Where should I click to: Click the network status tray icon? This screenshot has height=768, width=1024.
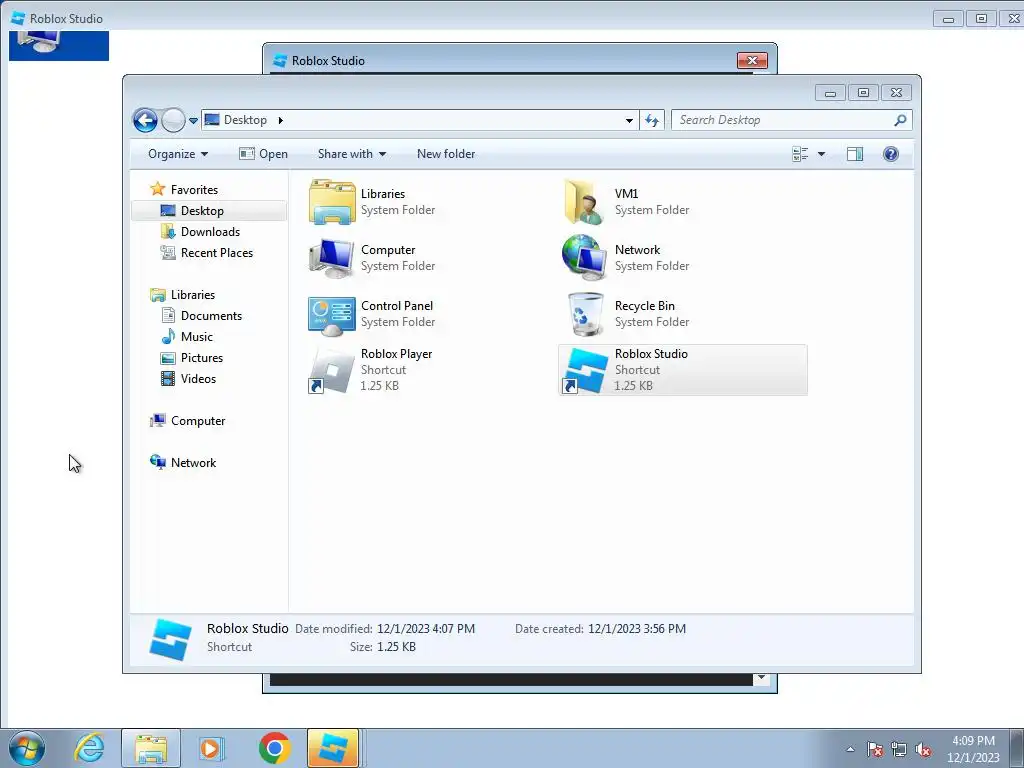pyautogui.click(x=899, y=749)
